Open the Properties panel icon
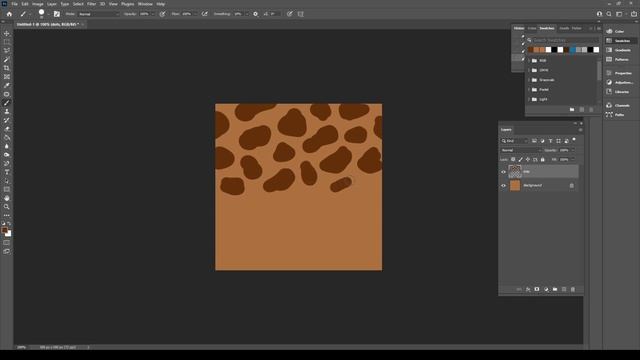640x360 pixels. tap(609, 73)
